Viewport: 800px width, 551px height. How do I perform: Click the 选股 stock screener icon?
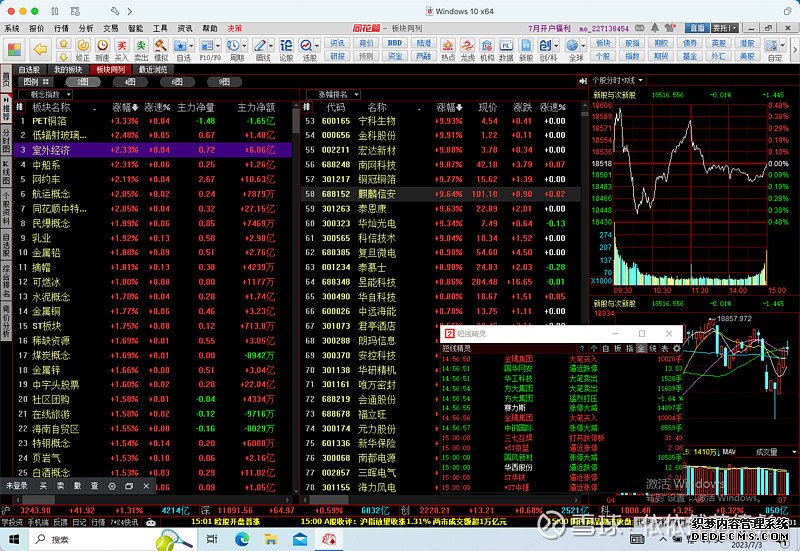pos(307,49)
